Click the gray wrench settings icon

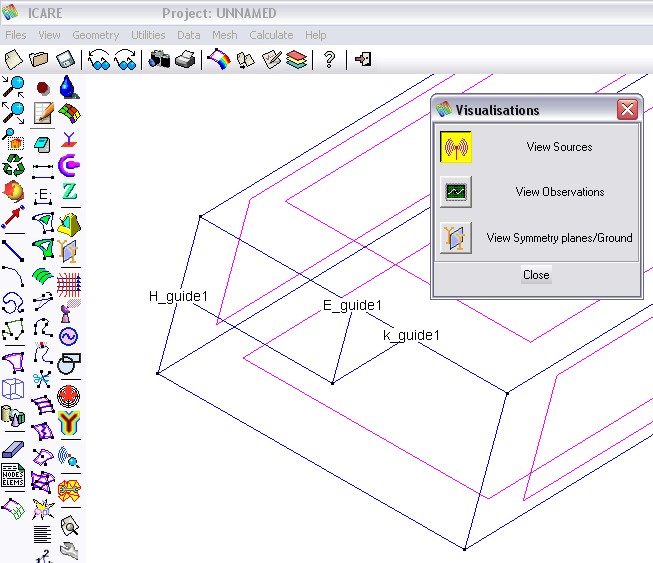(x=69, y=551)
